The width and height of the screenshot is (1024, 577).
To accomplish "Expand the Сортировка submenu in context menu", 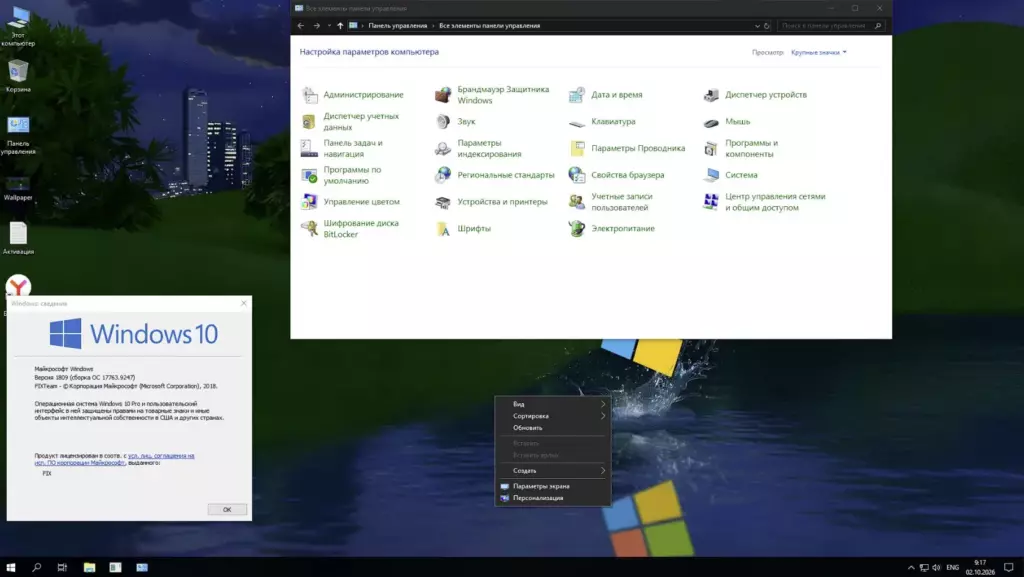I will tap(553, 416).
